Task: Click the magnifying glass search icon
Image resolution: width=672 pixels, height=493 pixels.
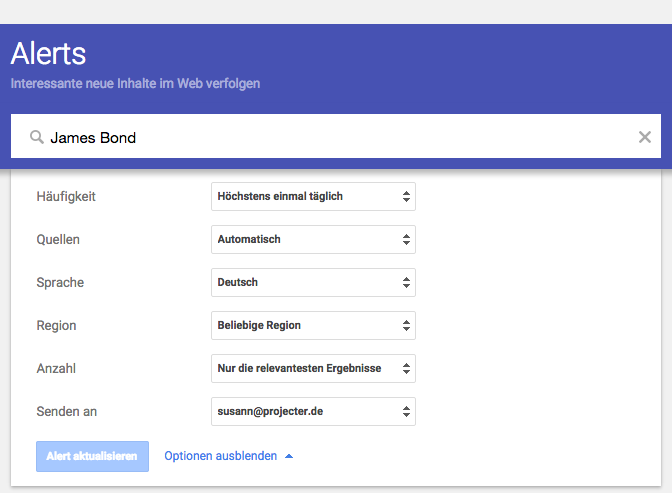Action: (37, 137)
